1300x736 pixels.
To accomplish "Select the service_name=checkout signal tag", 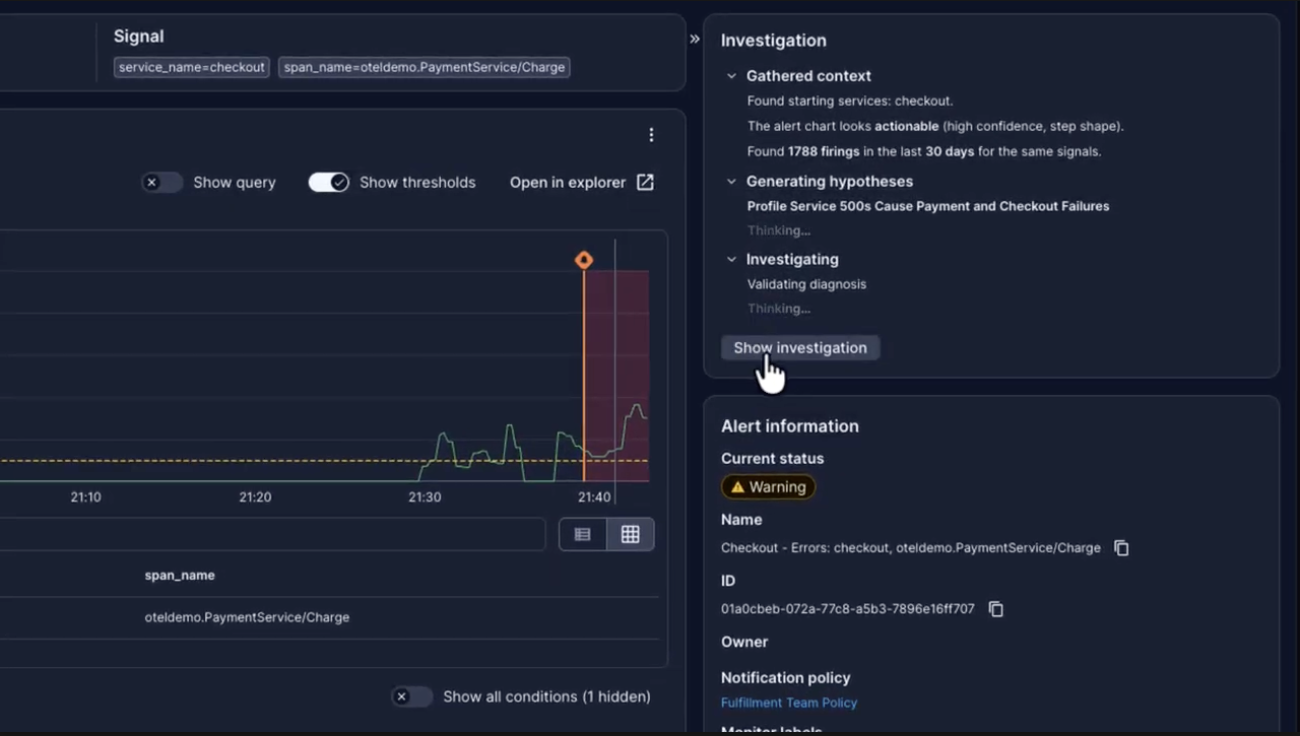I will (192, 67).
